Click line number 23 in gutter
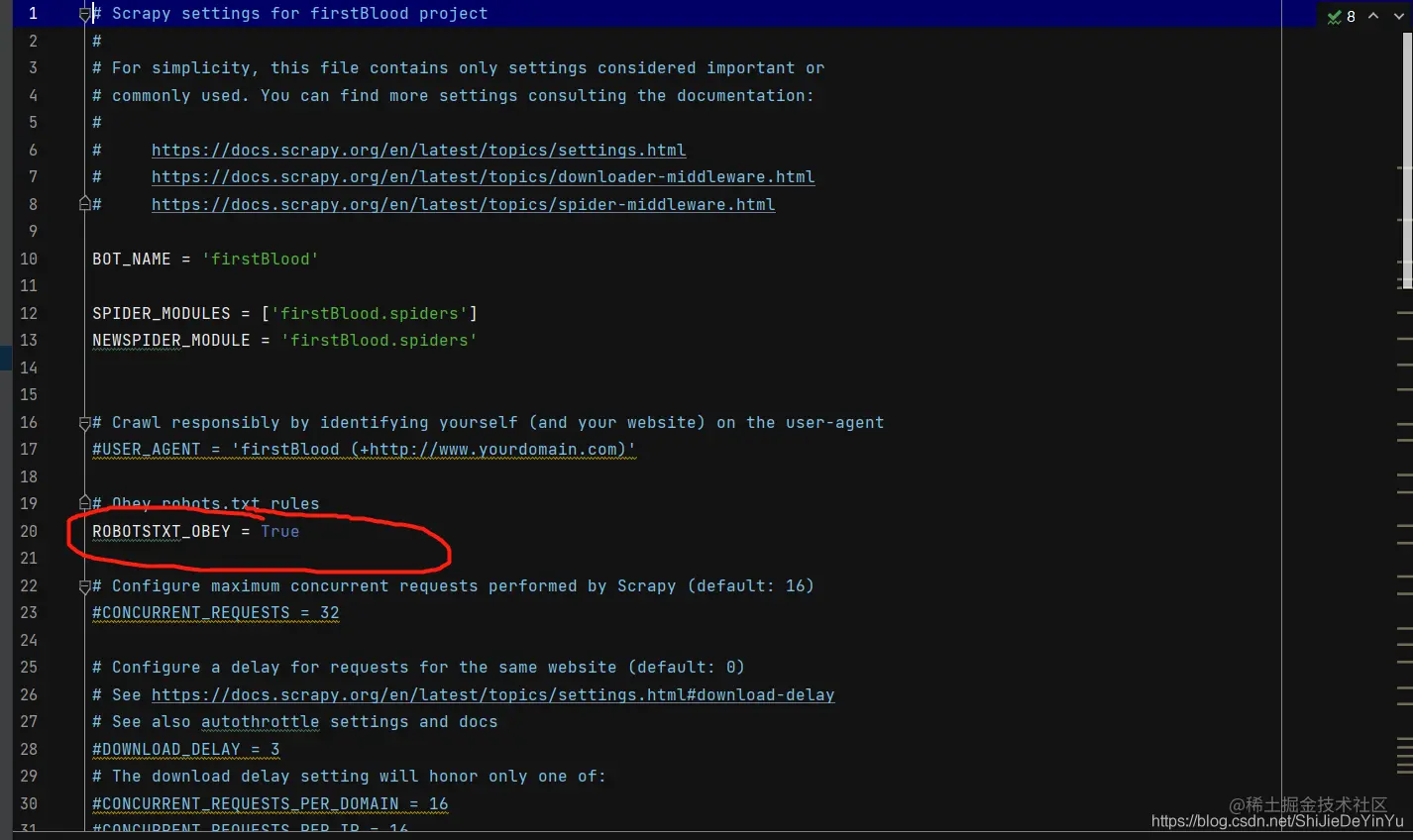The width and height of the screenshot is (1413, 840). point(29,613)
